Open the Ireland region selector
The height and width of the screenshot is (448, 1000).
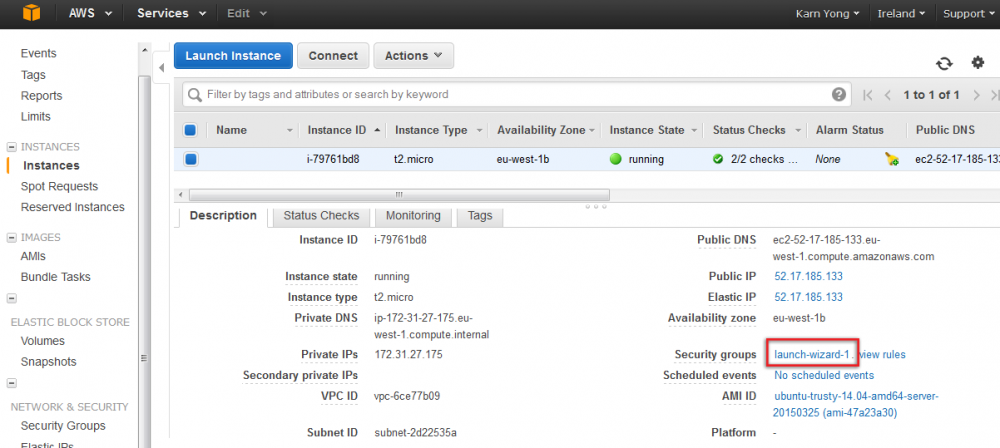point(901,13)
